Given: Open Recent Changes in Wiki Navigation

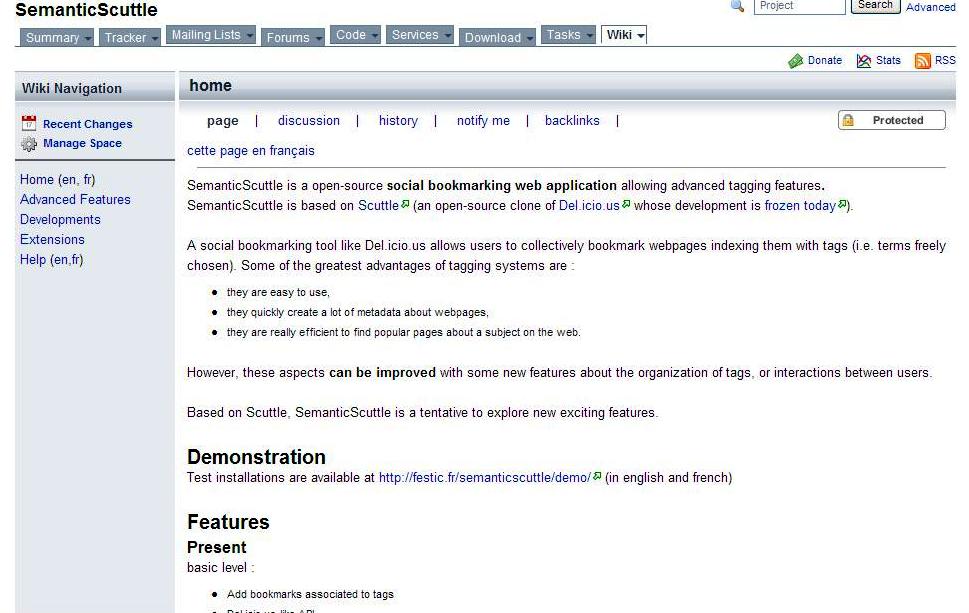Looking at the screenshot, I should point(88,124).
